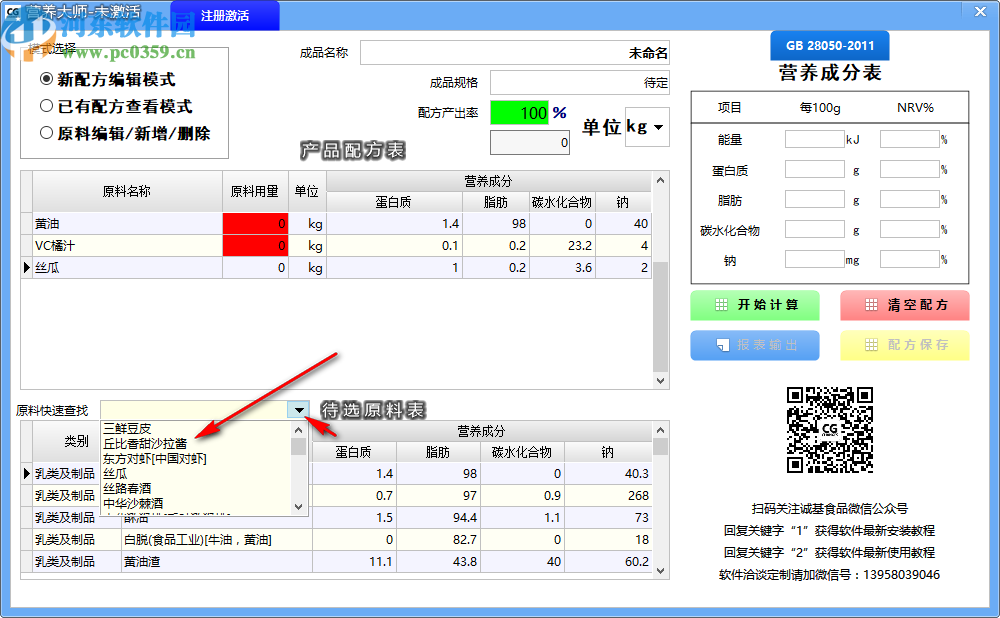Select 原料编辑/新增/删除 radio option
This screenshot has height=618, width=1000.
(124, 133)
